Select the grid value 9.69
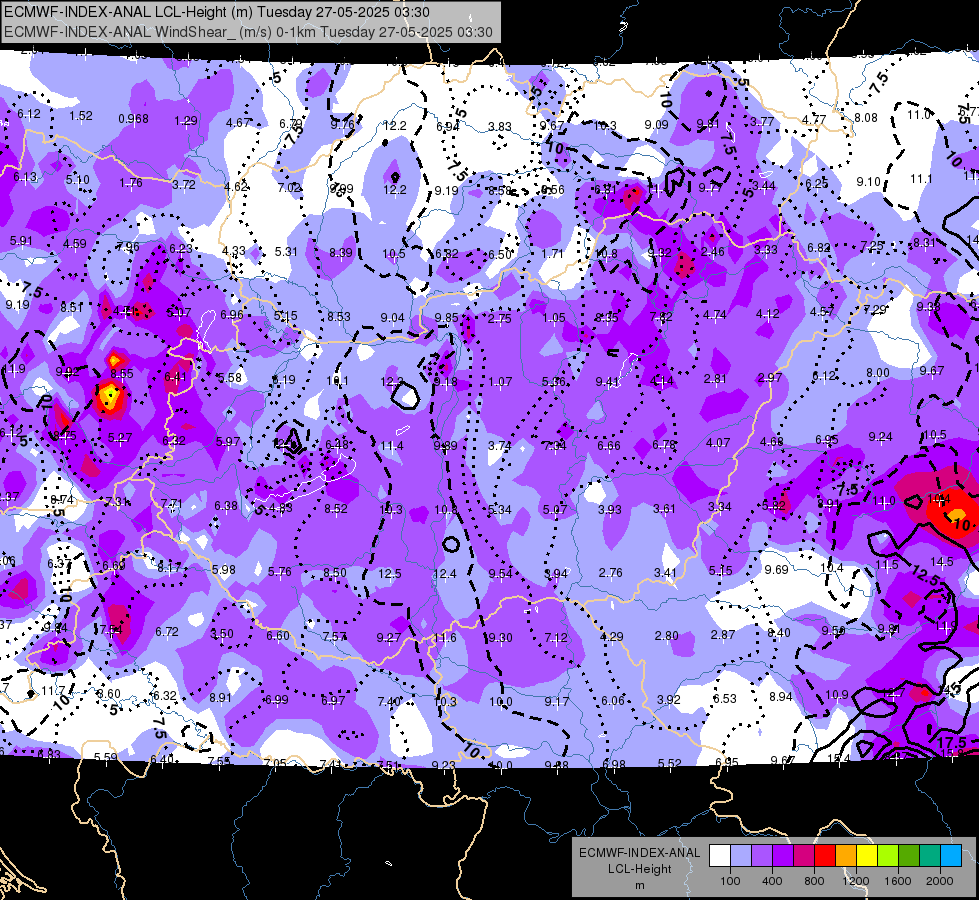Screen dimensions: 979x900 click(x=777, y=570)
